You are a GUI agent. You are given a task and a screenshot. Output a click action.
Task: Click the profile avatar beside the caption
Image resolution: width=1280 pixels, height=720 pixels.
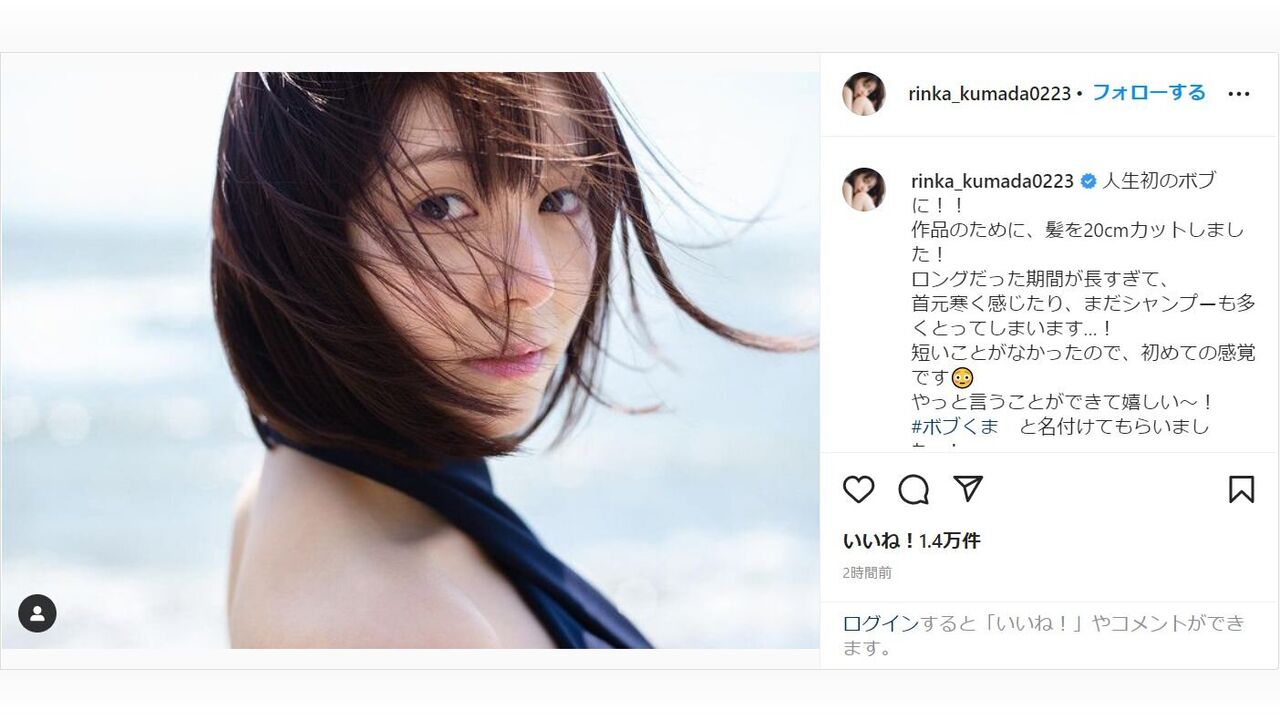(864, 189)
